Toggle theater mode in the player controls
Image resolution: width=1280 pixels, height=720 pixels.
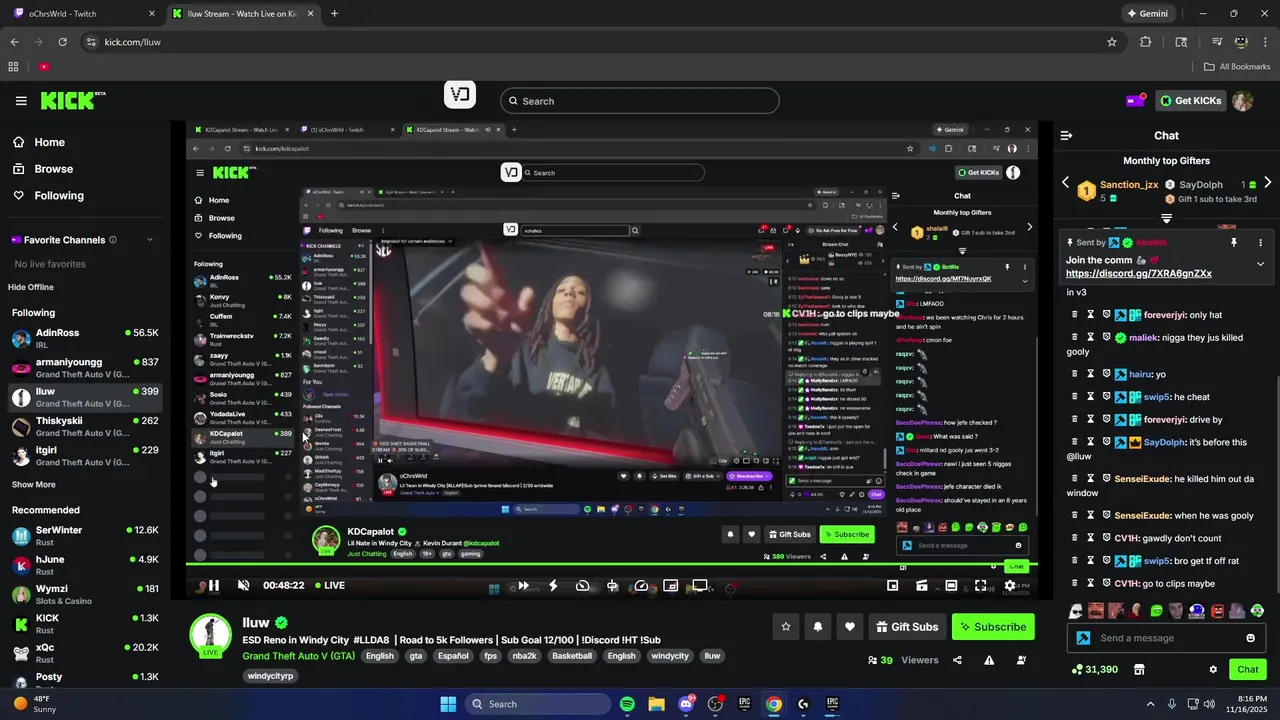pyautogui.click(x=951, y=586)
